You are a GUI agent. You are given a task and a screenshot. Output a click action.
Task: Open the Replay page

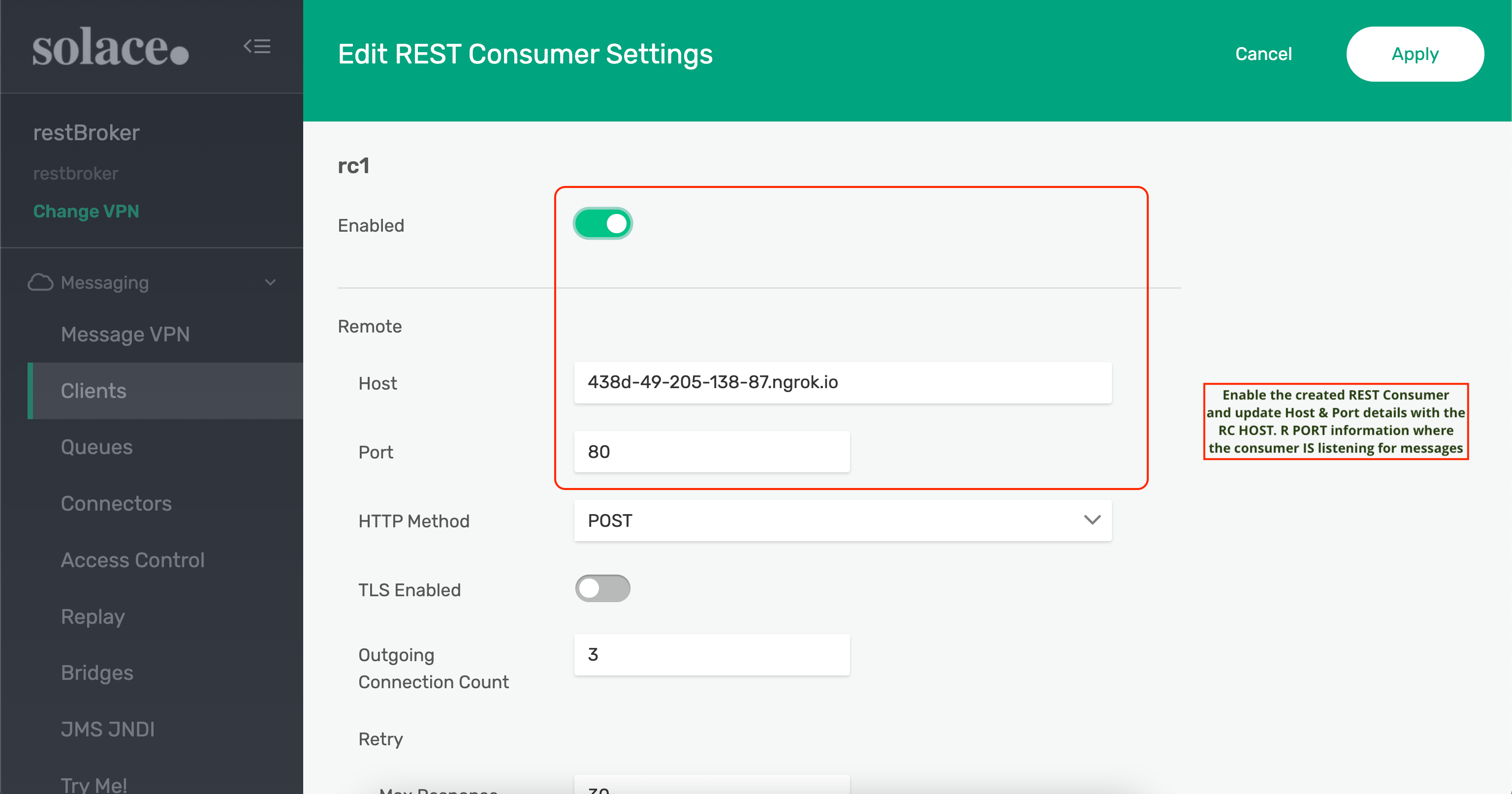(93, 616)
